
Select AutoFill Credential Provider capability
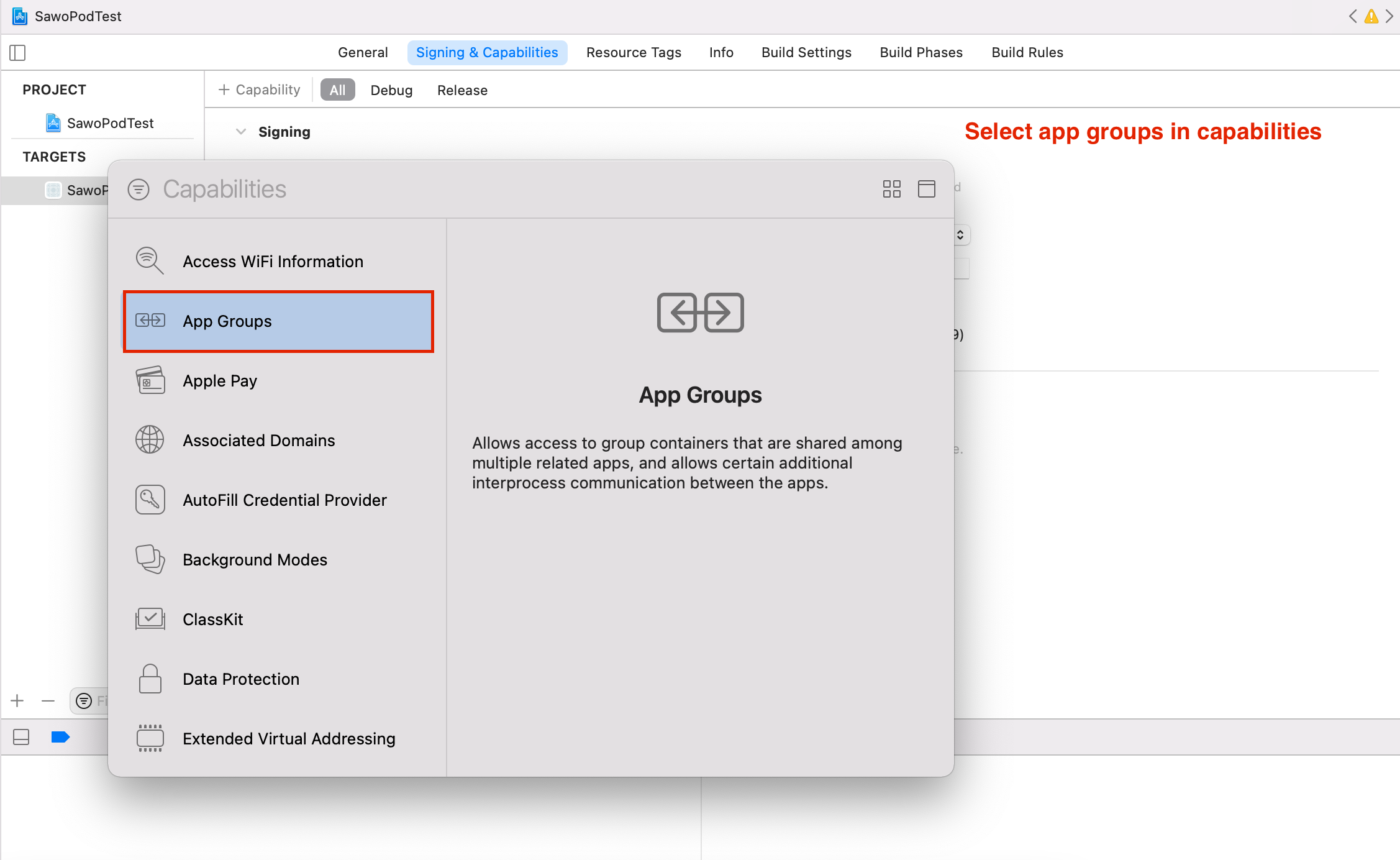click(x=278, y=500)
